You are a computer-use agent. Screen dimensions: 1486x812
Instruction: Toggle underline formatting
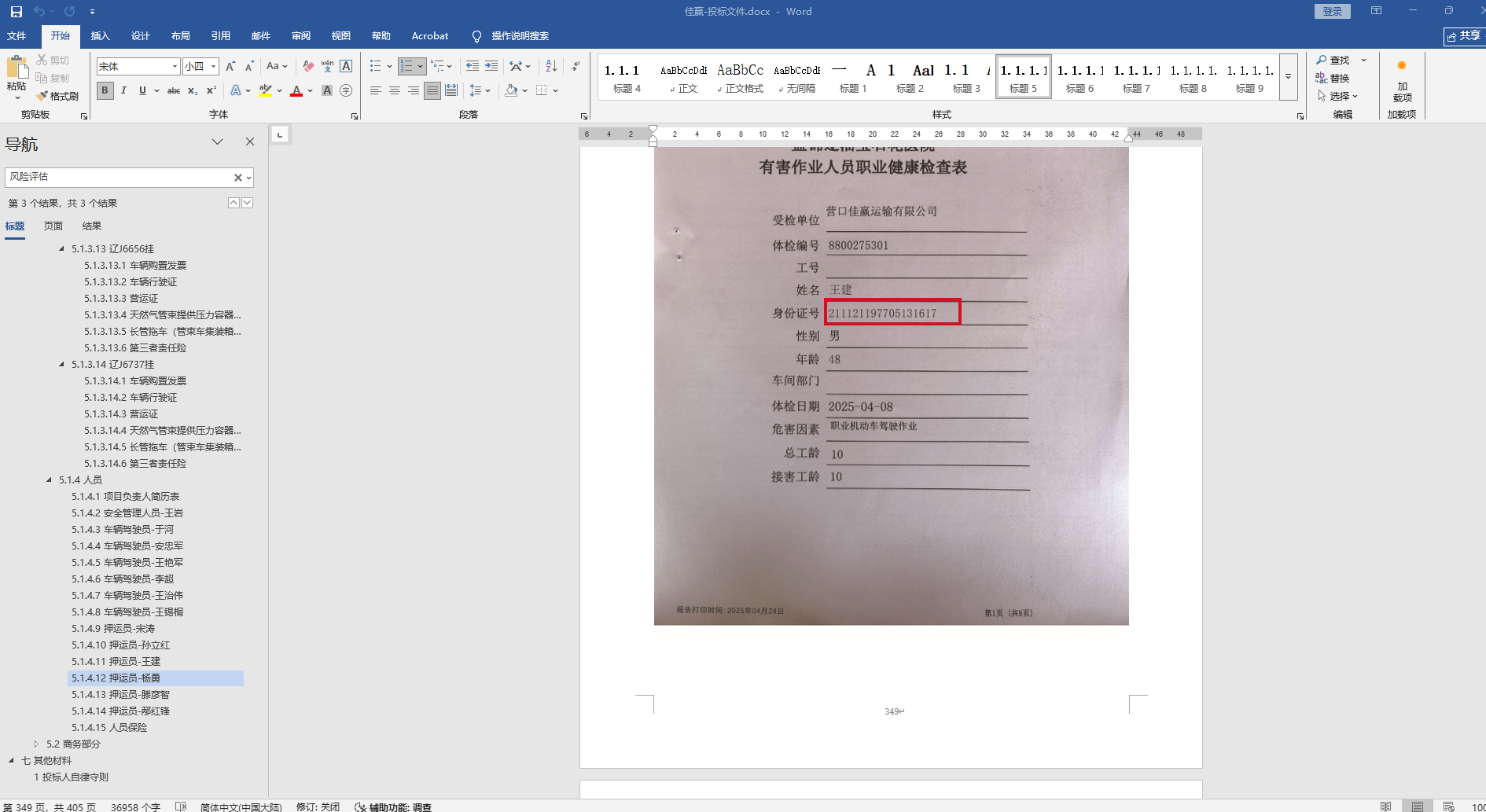(142, 90)
